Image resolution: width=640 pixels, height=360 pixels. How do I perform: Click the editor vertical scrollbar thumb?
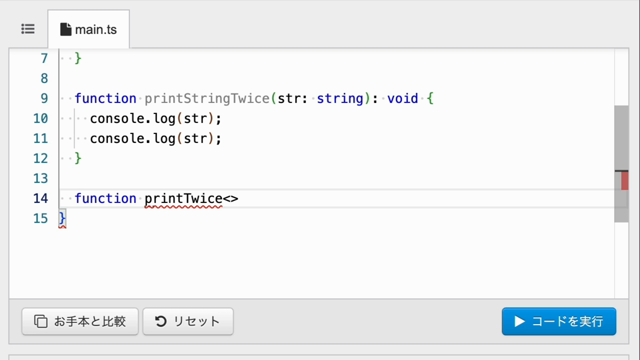coord(621,164)
